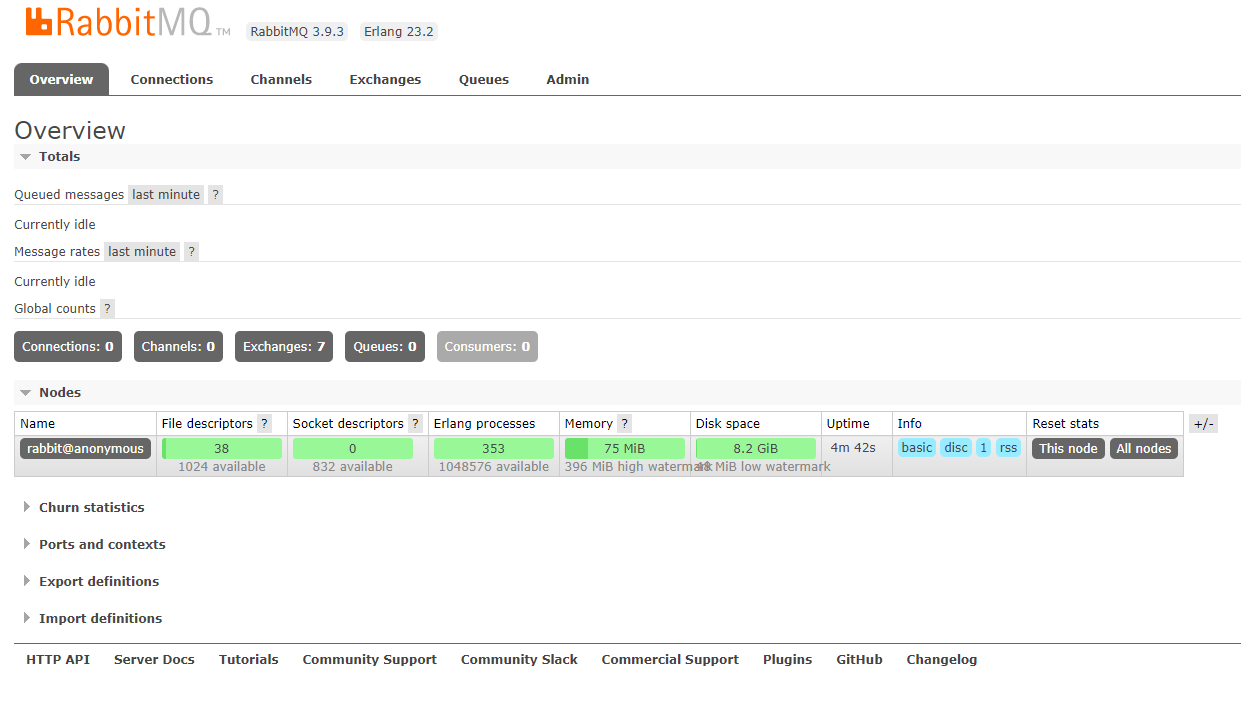Switch to the Admin tab

pyautogui.click(x=568, y=80)
